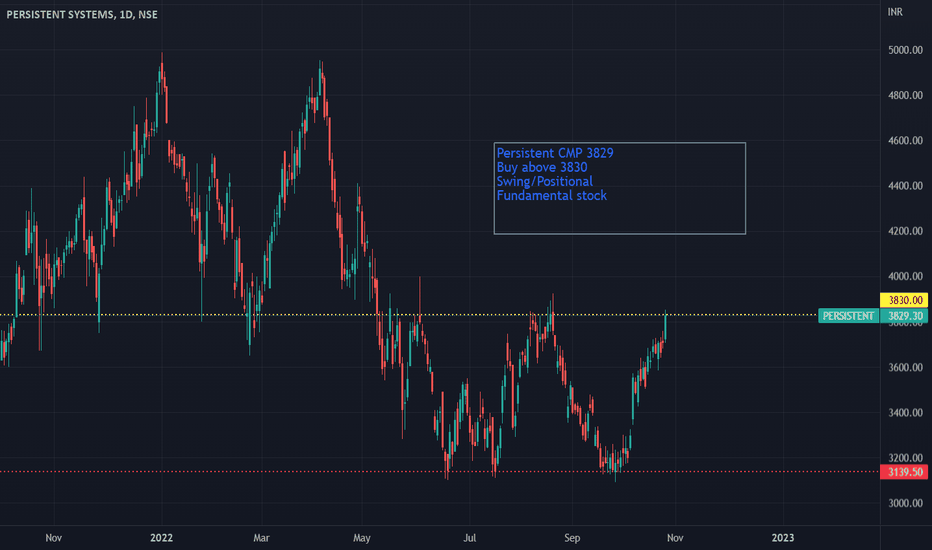Click the 3400.00 price axis value
The height and width of the screenshot is (550, 932).
pos(905,413)
